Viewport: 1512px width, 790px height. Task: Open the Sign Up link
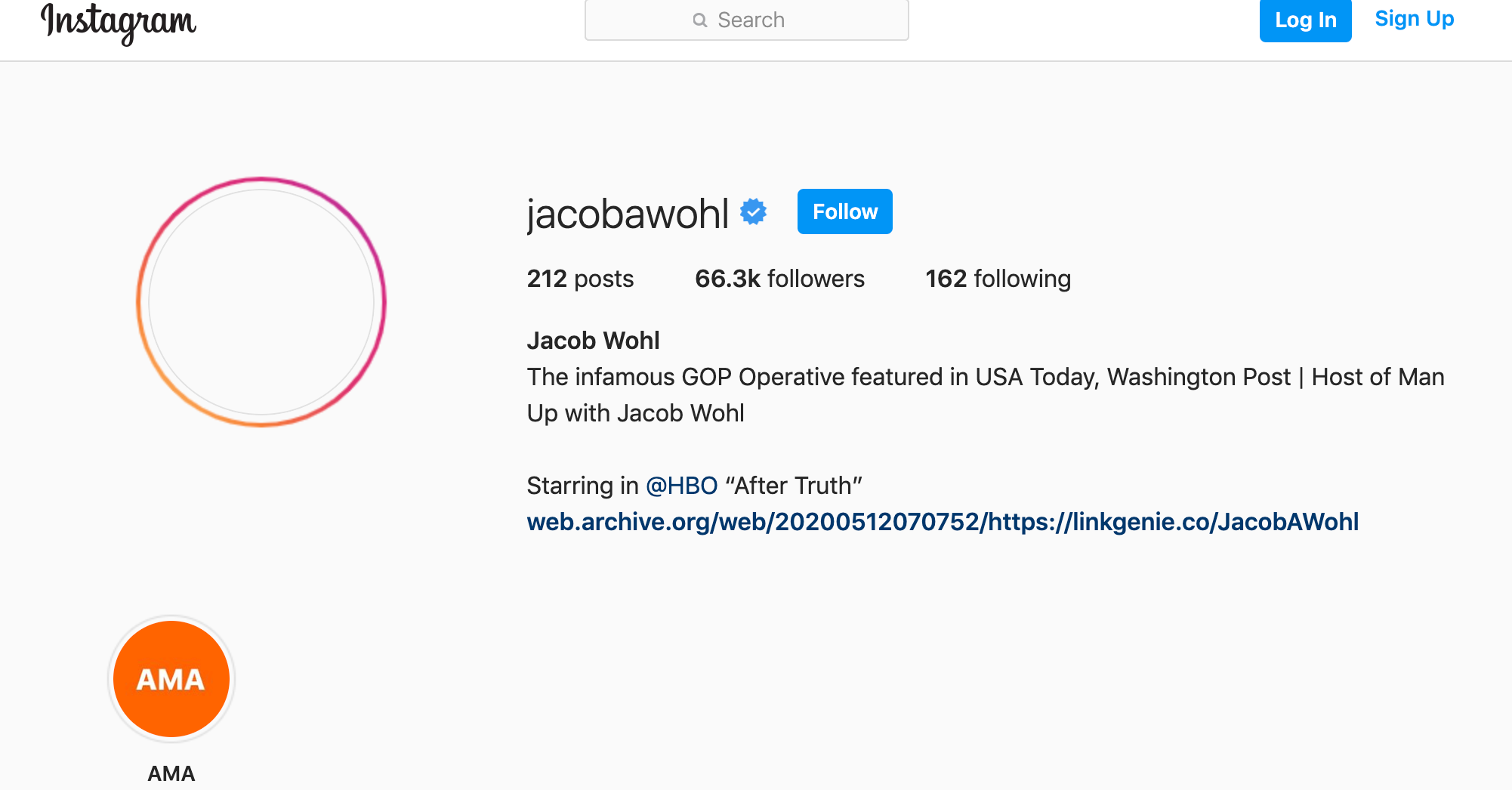(1414, 19)
